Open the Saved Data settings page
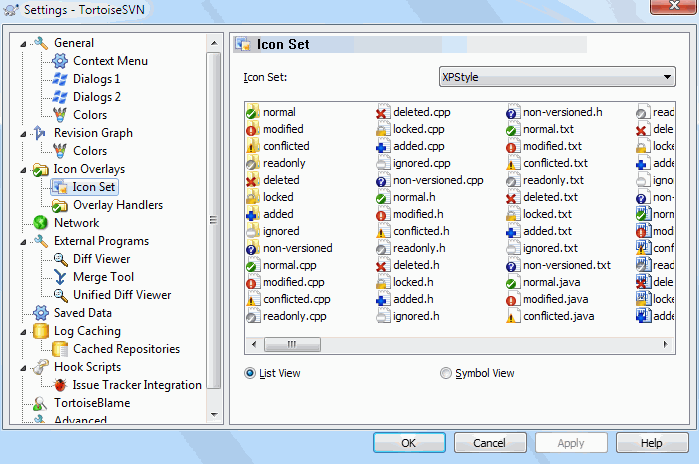Screen dimensions: 699x464 82,313
